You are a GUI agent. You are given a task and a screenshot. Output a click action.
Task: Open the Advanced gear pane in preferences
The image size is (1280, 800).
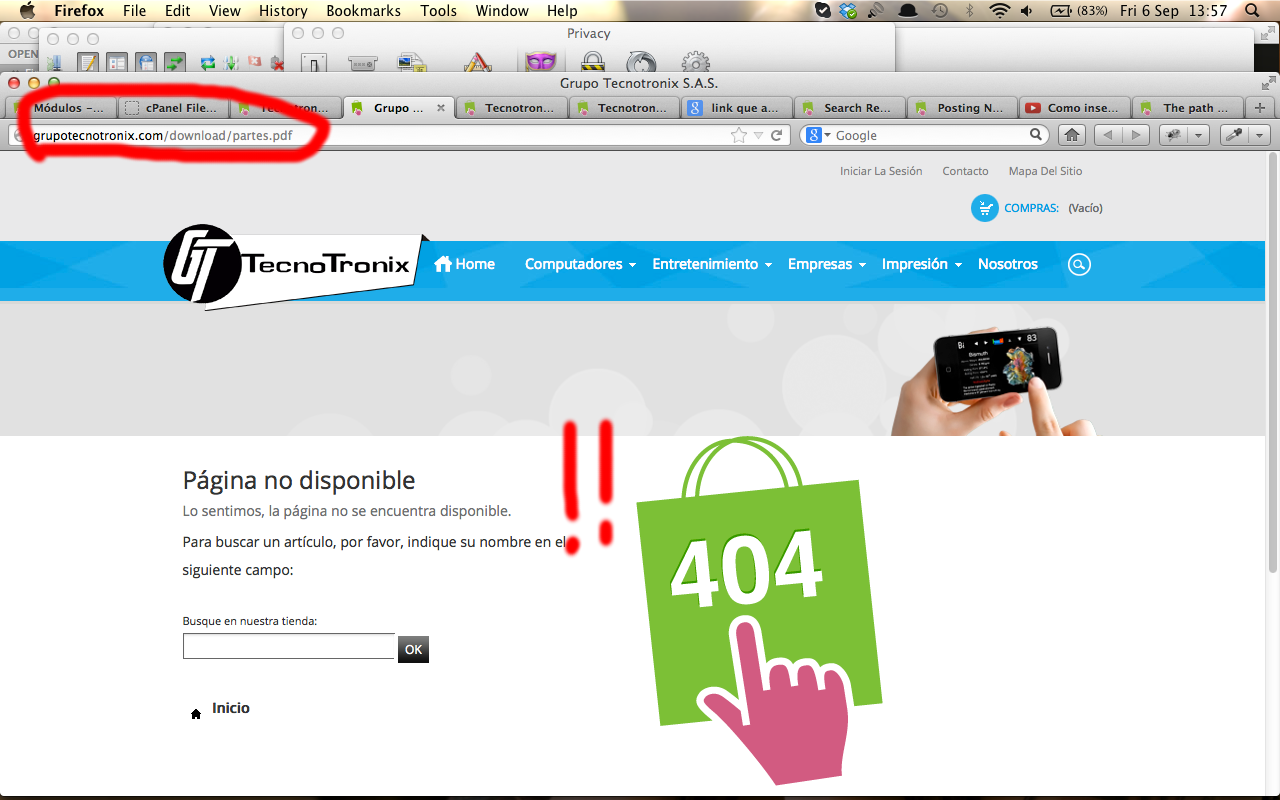tap(695, 63)
